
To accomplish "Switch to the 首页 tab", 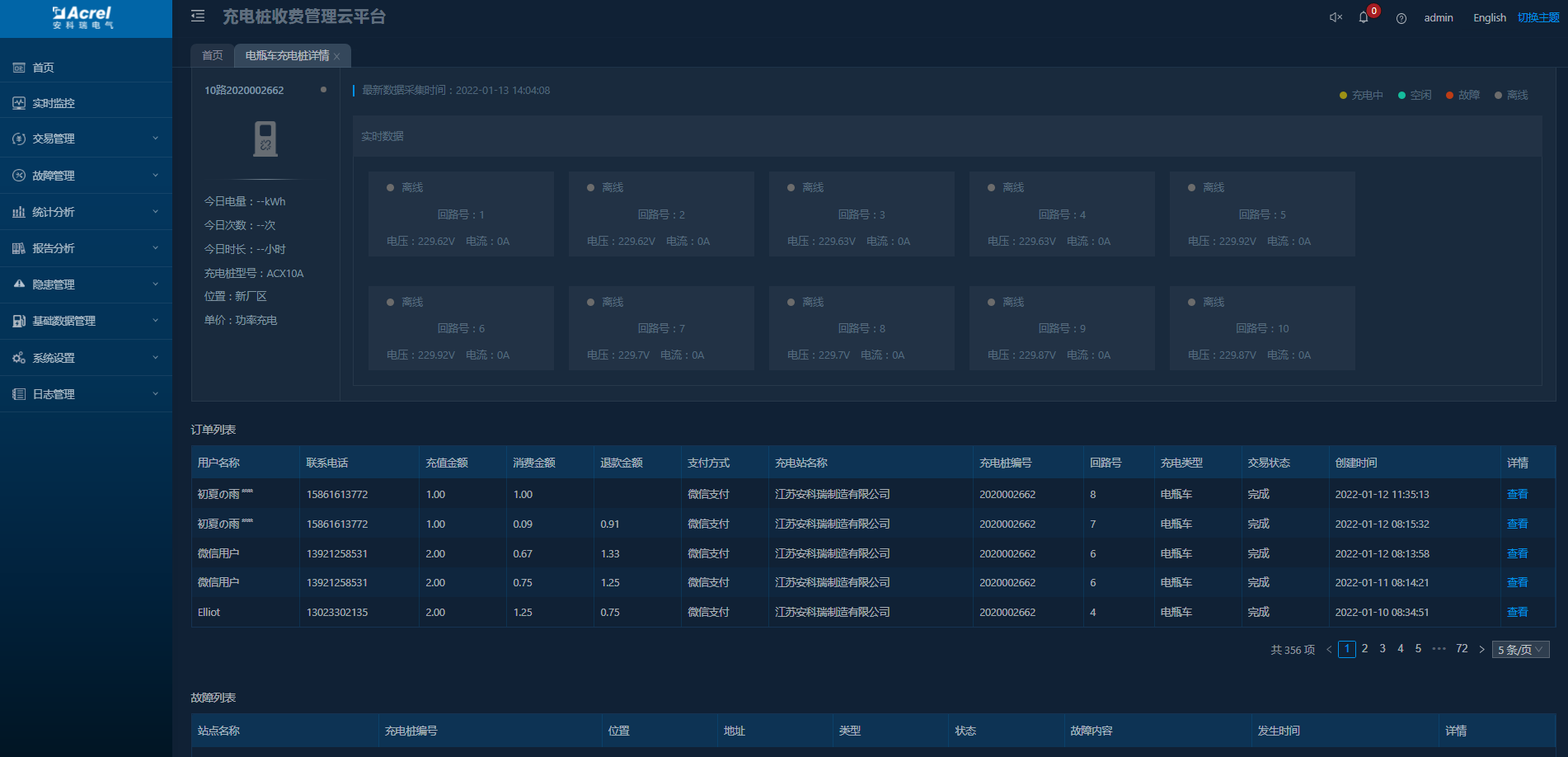I will click(x=212, y=55).
